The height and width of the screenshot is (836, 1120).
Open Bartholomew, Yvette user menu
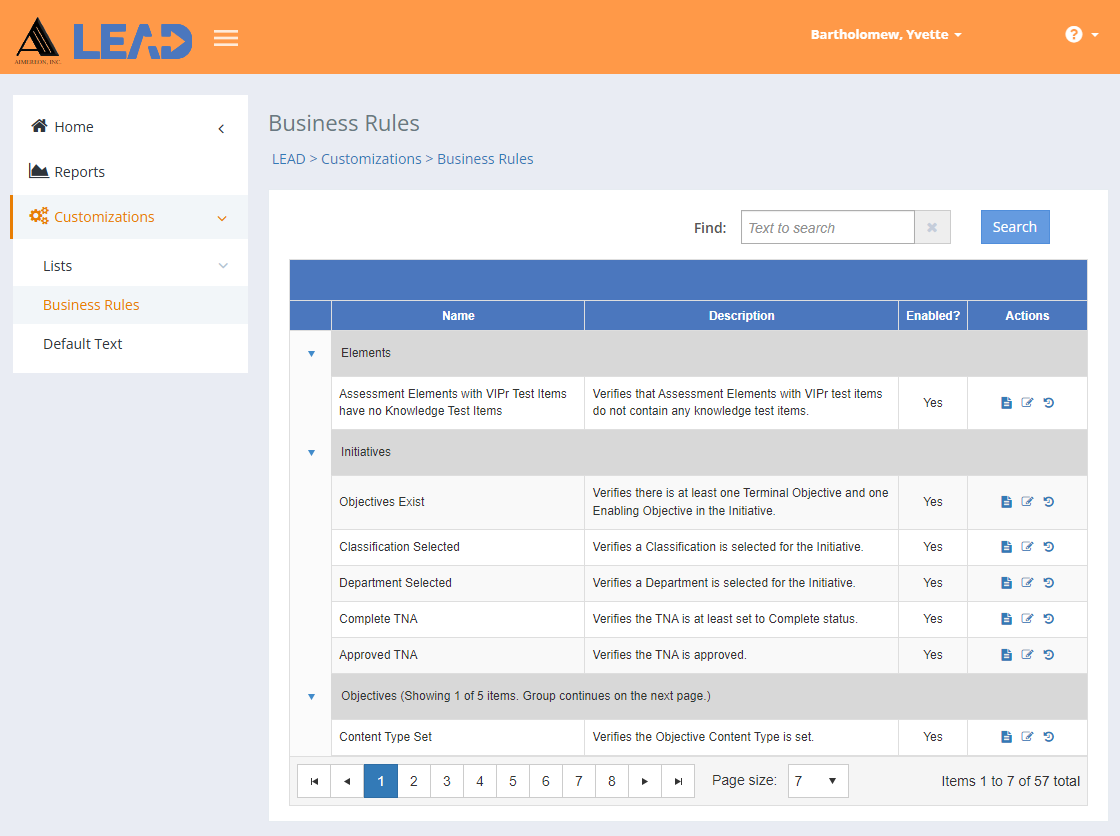tap(886, 34)
